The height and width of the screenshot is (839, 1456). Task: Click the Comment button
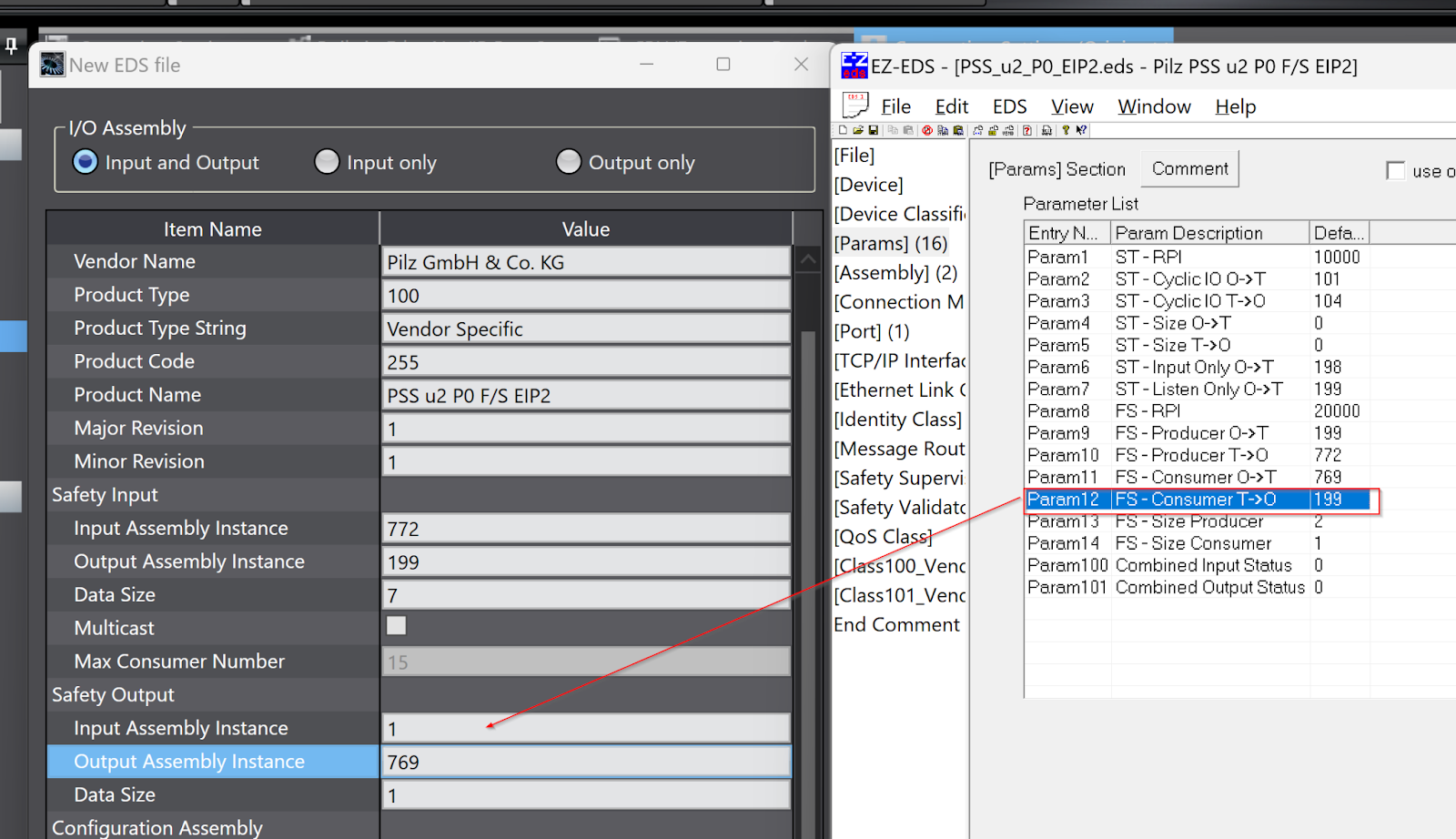click(1189, 168)
